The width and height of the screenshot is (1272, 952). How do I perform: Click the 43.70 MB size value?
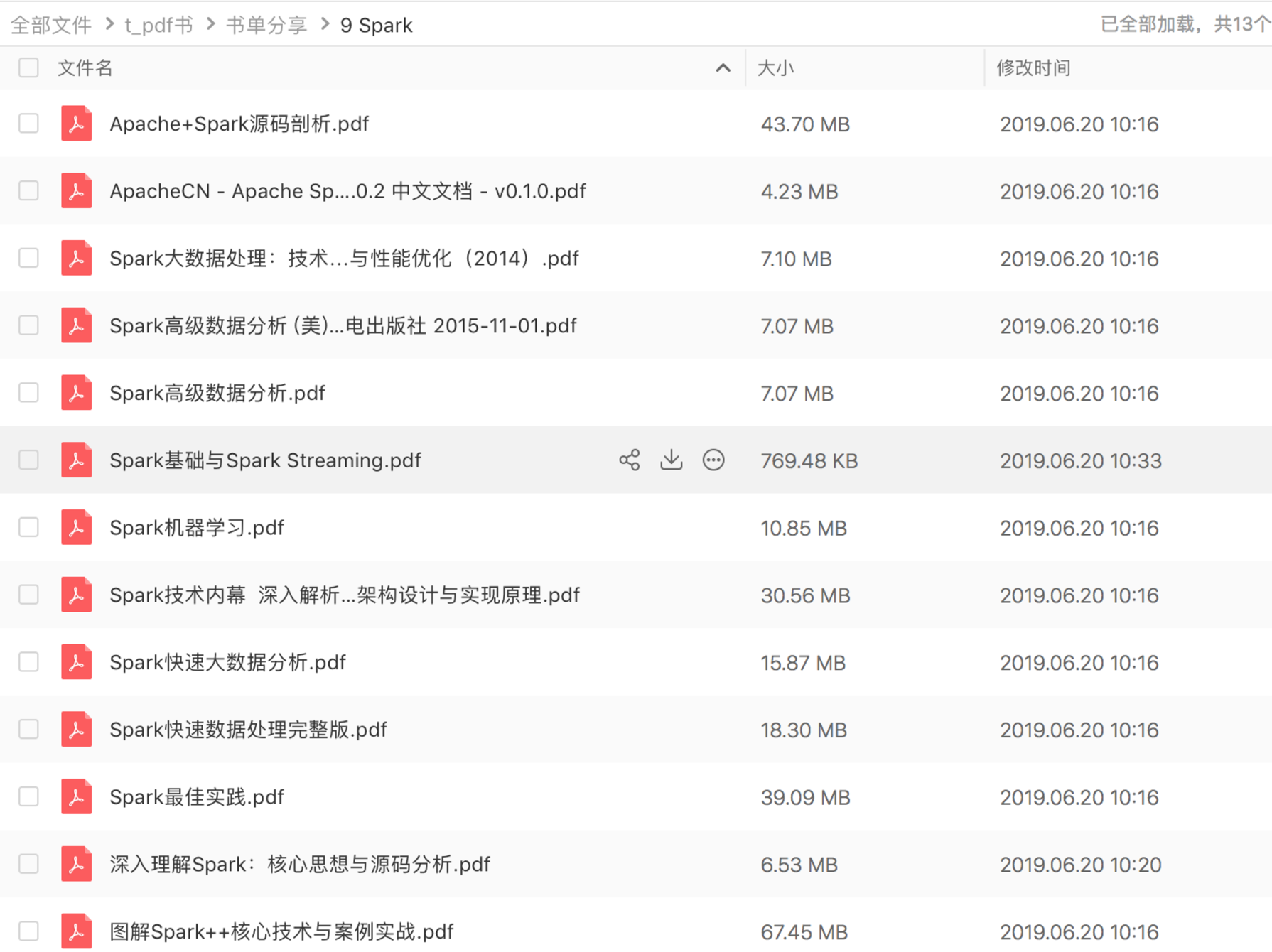tap(805, 124)
